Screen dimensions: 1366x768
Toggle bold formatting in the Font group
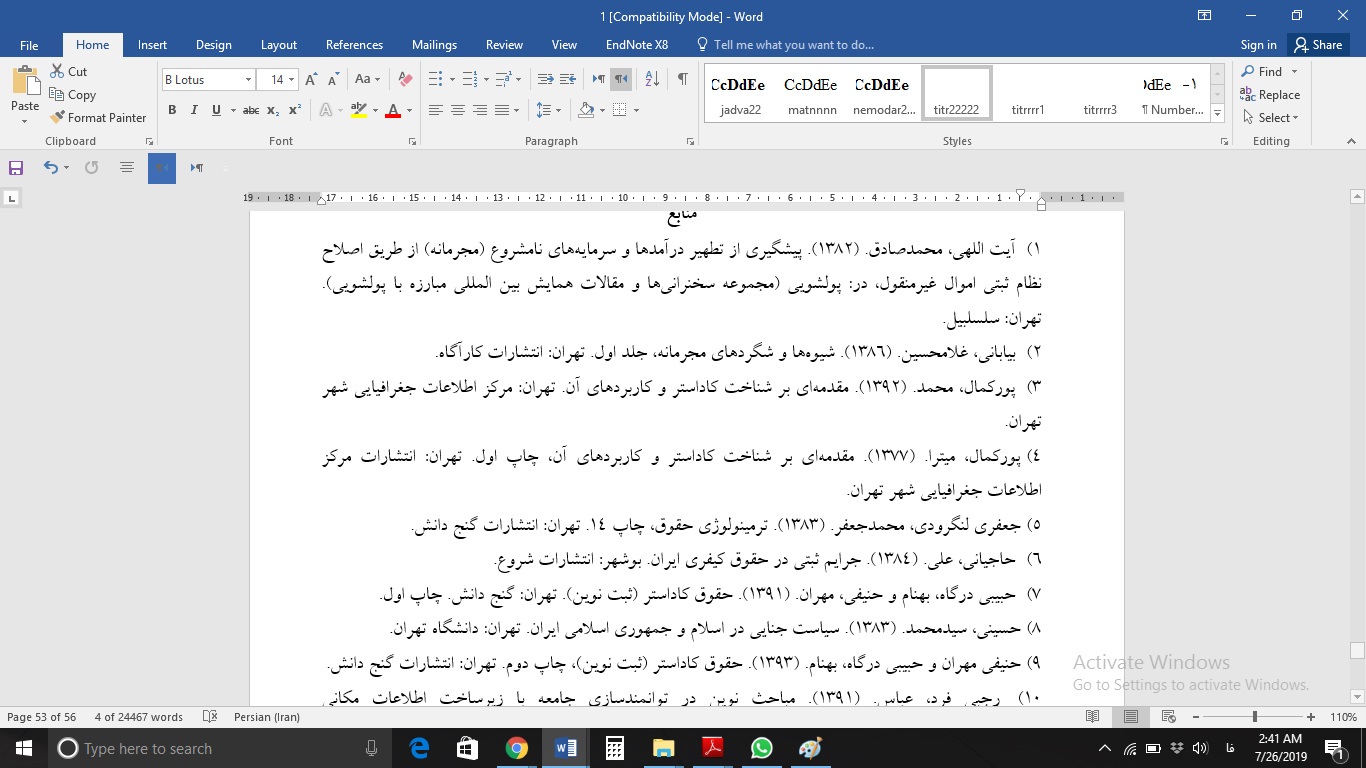(171, 110)
